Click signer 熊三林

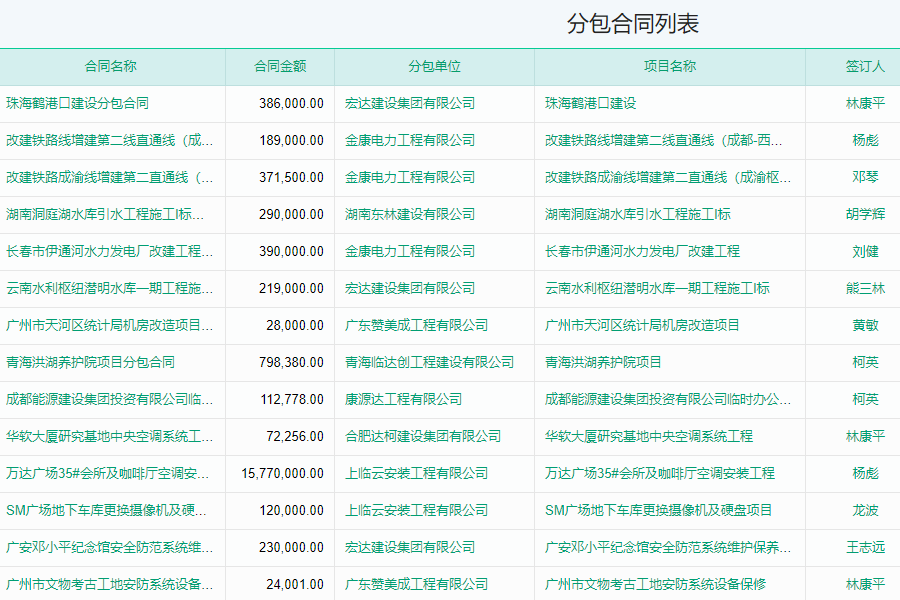865,288
